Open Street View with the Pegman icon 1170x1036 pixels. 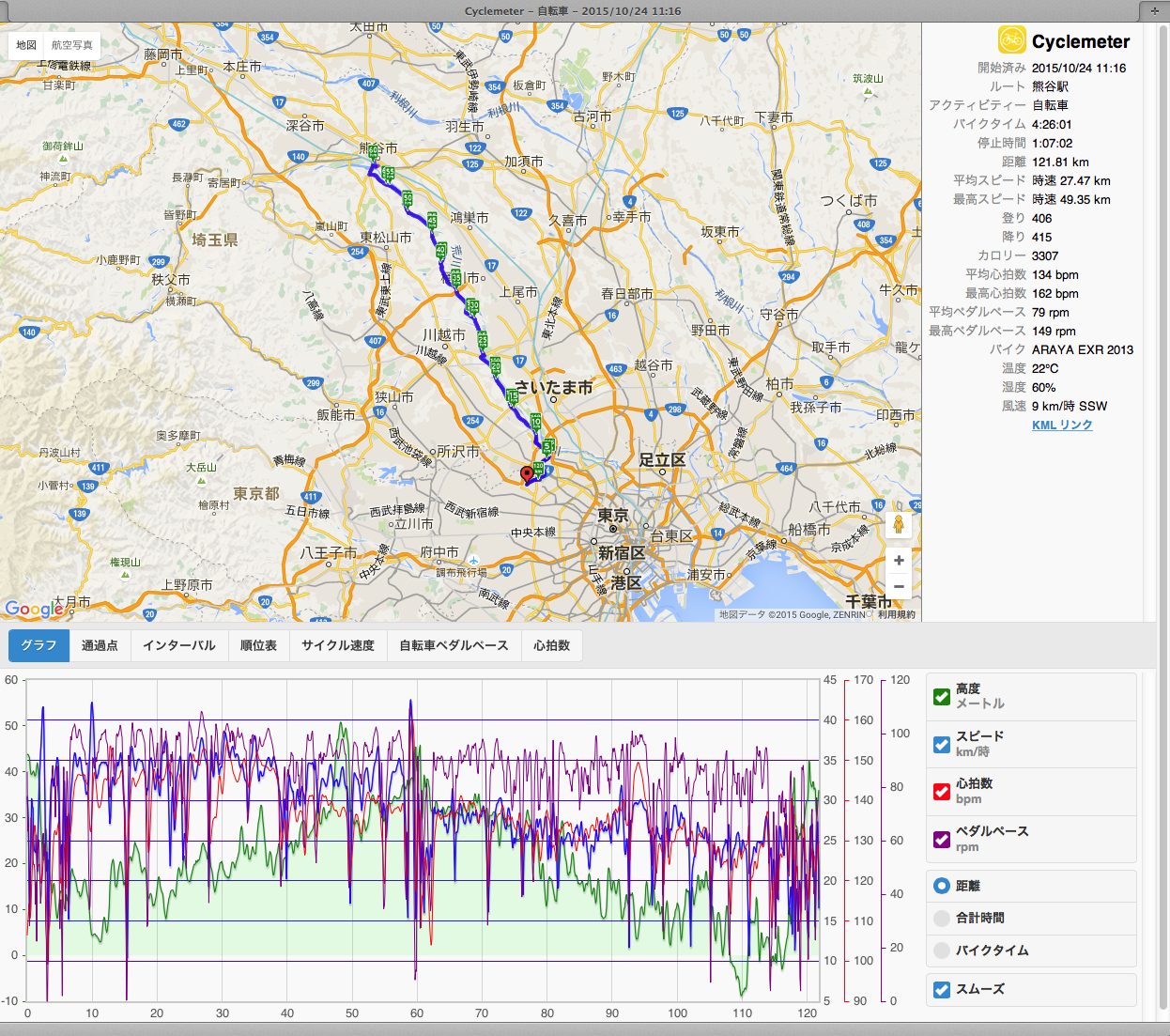pos(899,524)
